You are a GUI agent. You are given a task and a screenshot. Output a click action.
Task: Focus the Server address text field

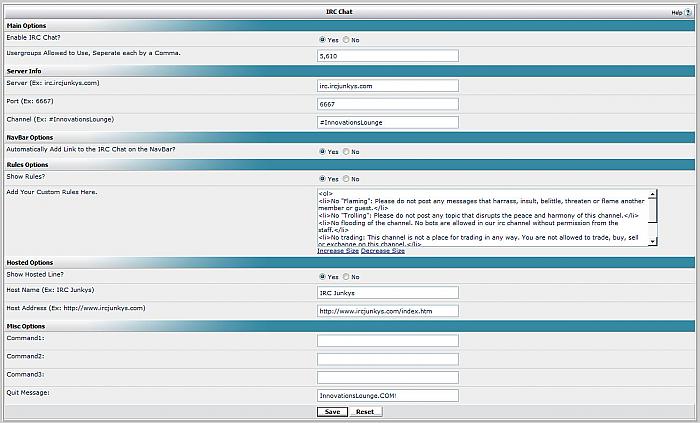(387, 86)
